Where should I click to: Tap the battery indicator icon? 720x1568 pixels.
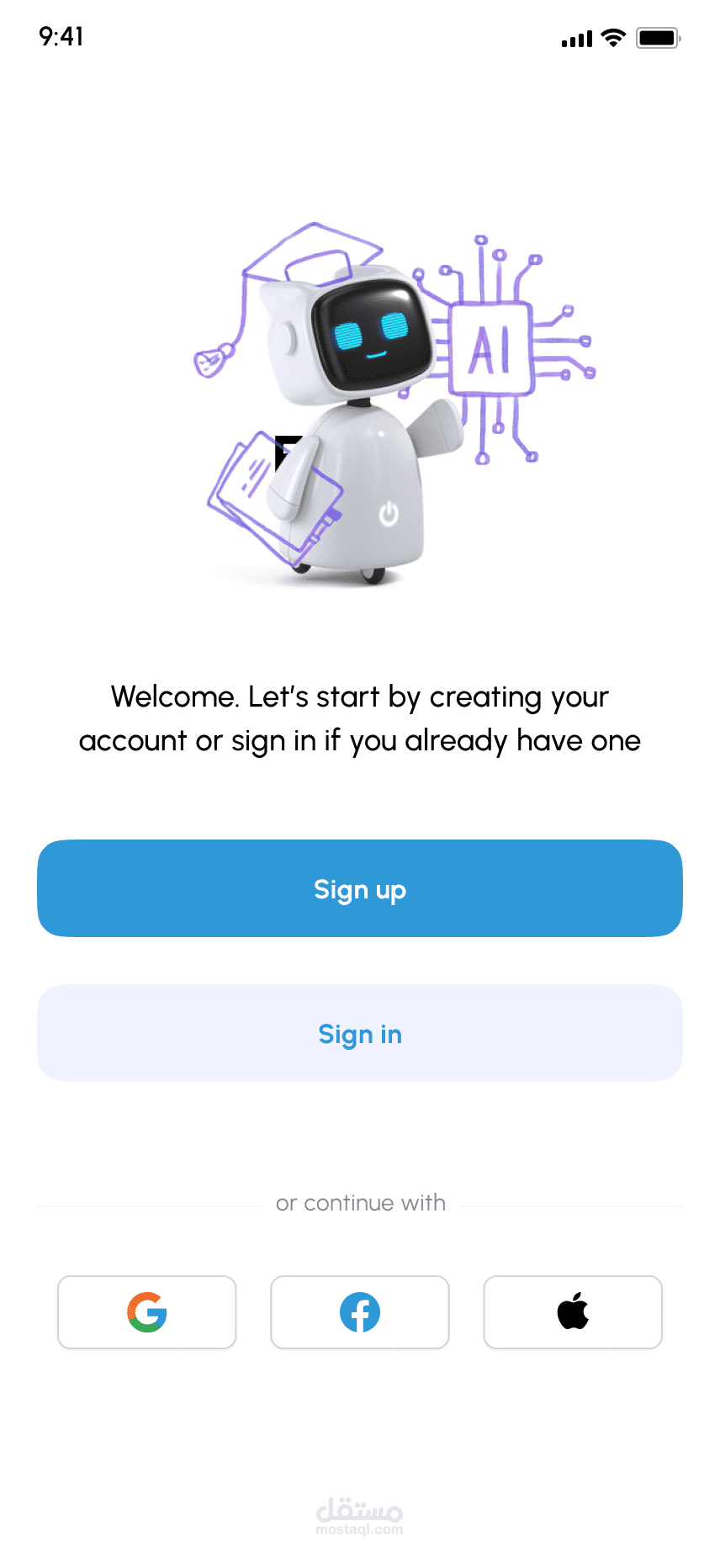pos(658,38)
